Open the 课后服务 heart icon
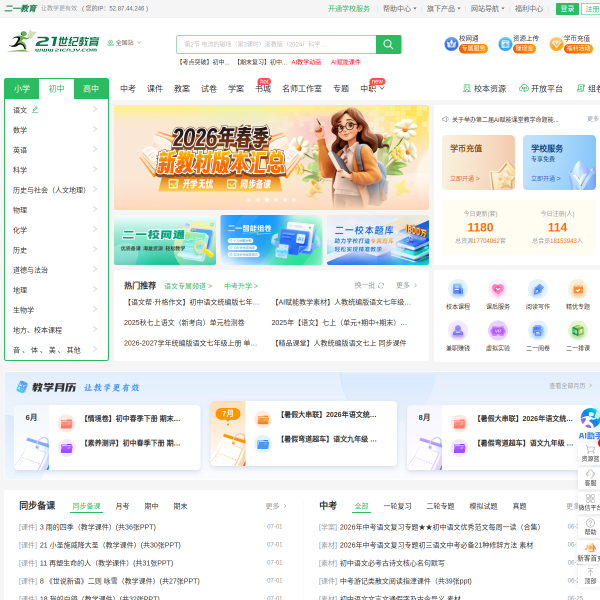Screen dimensions: 600x600 [498, 289]
